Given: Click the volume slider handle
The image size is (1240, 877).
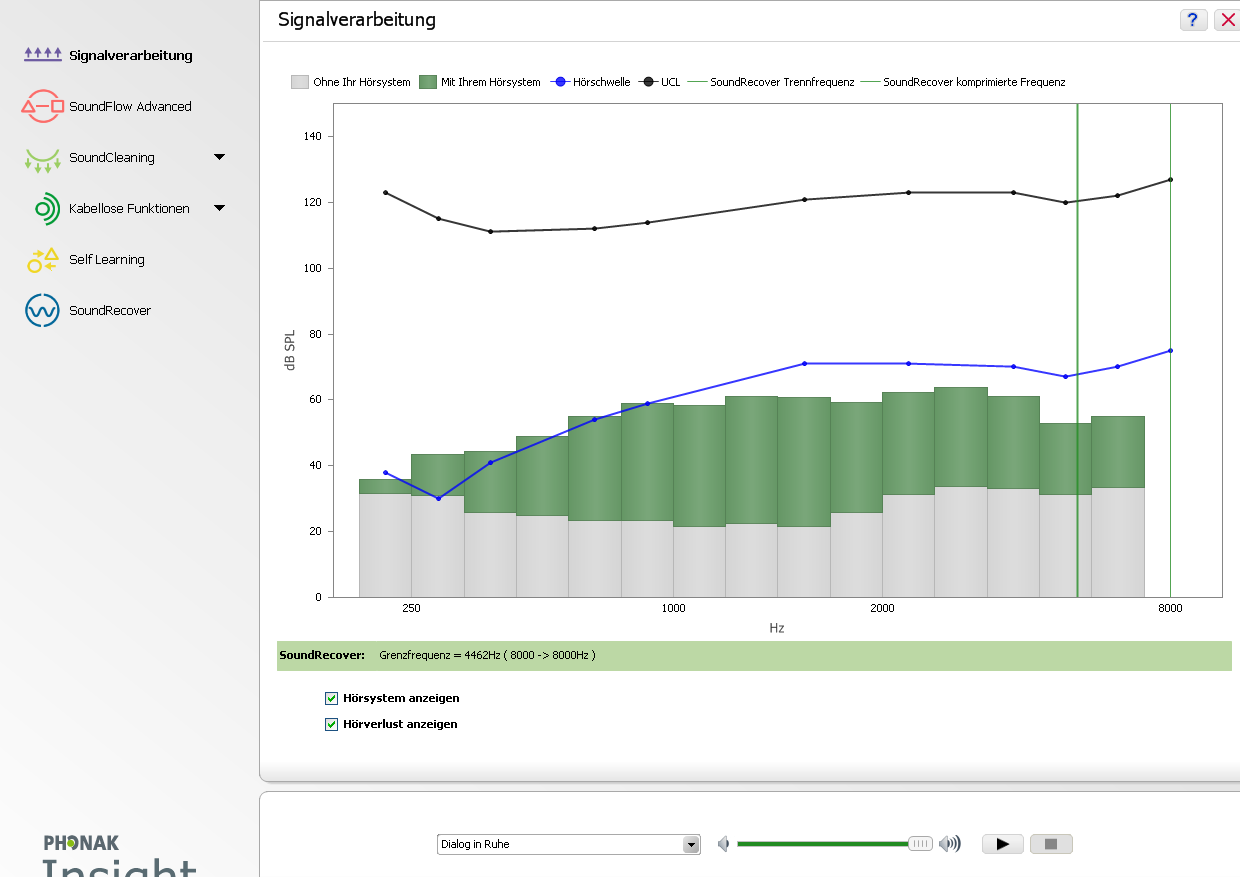Looking at the screenshot, I should click(x=920, y=844).
